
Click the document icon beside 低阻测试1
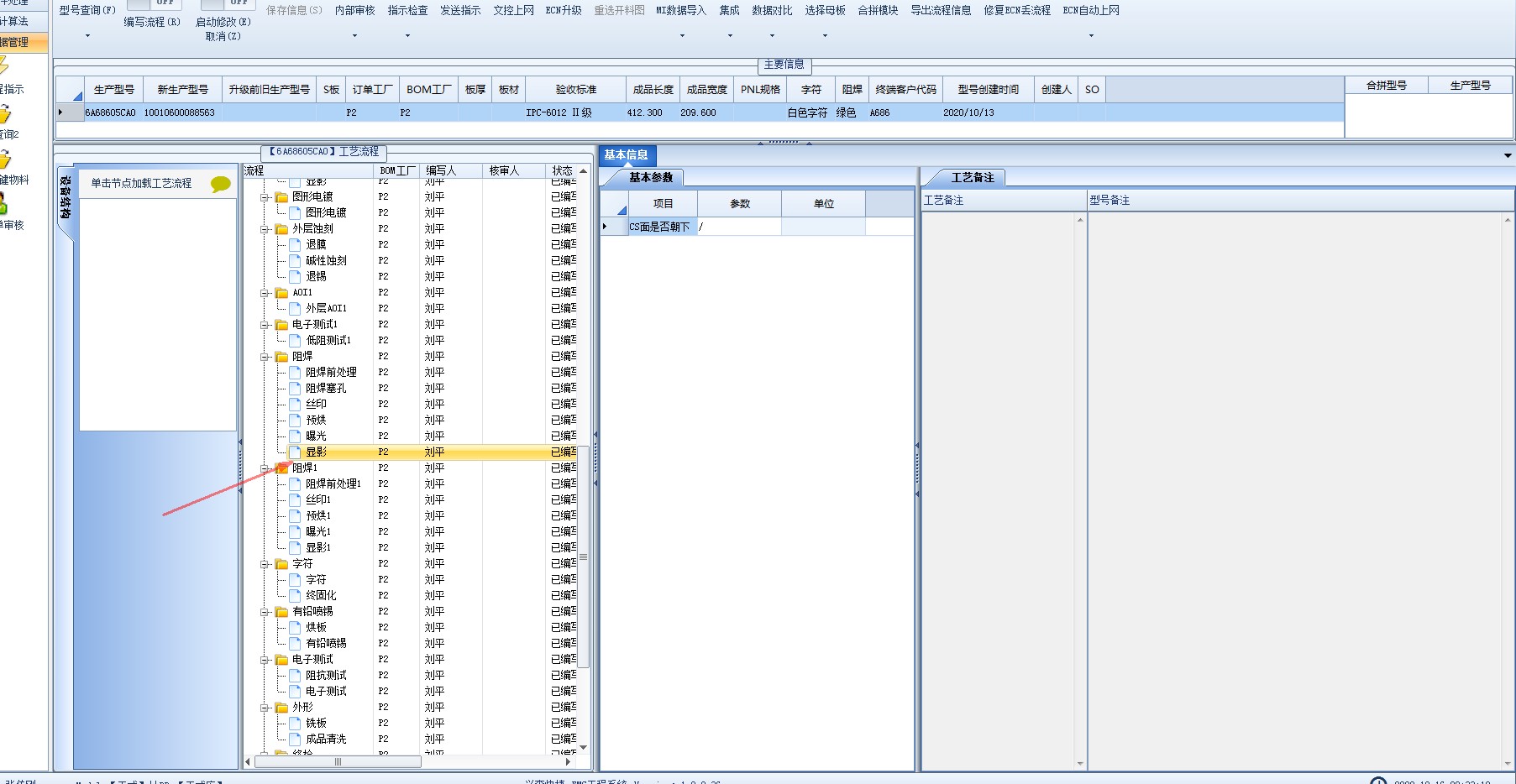[295, 340]
